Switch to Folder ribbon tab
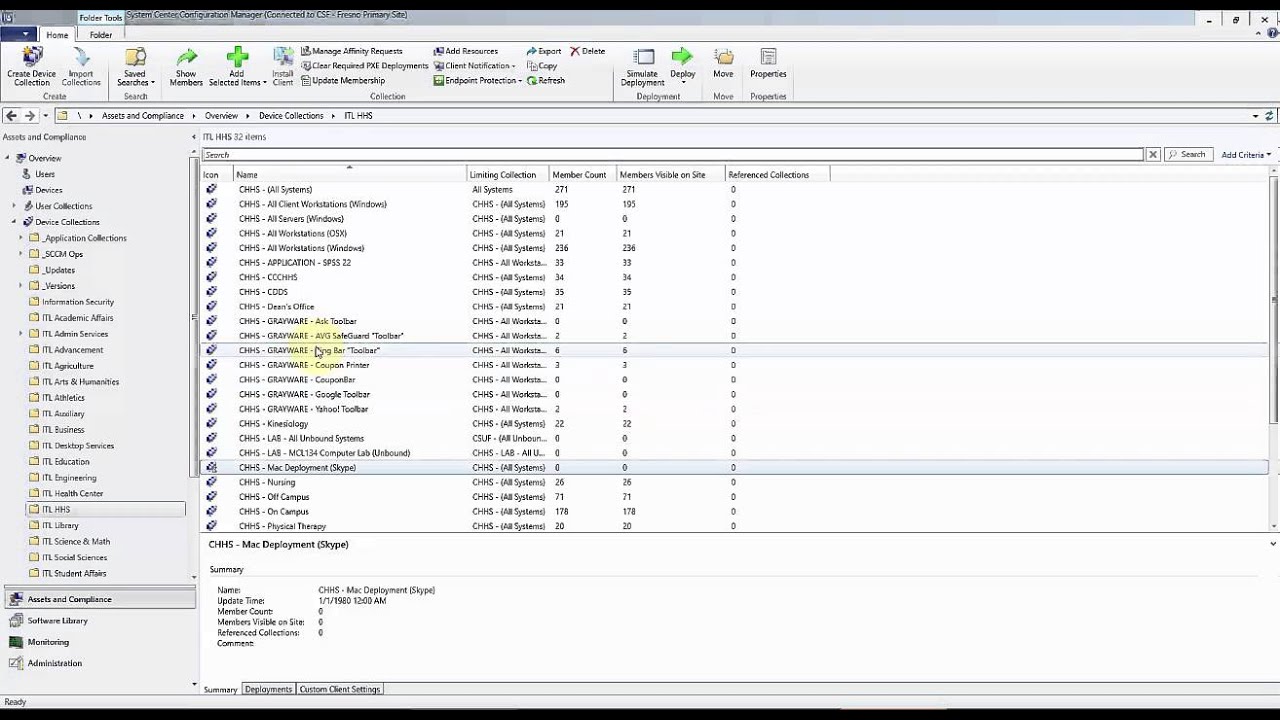 (101, 35)
